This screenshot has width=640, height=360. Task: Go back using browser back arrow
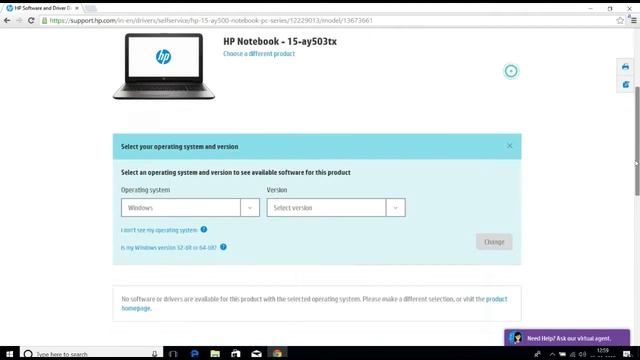coord(7,20)
